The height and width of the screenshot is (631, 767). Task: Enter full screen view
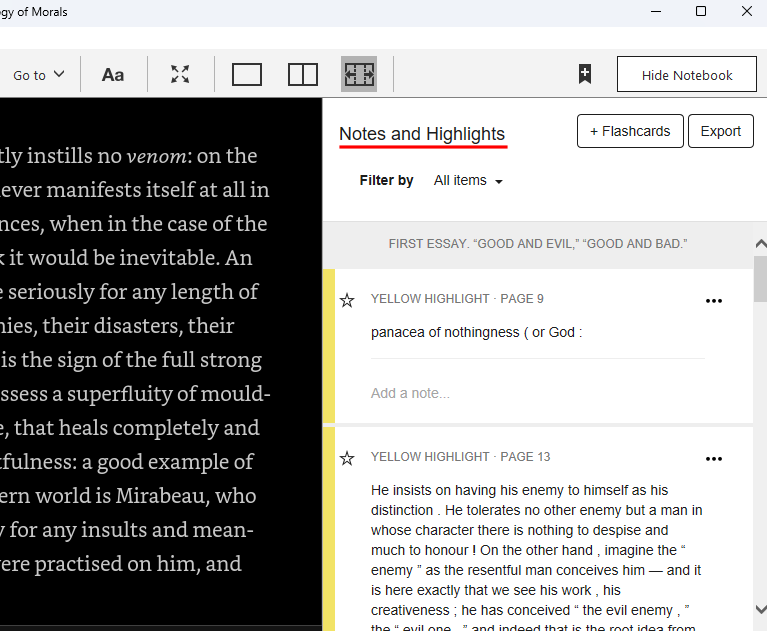[x=180, y=75]
